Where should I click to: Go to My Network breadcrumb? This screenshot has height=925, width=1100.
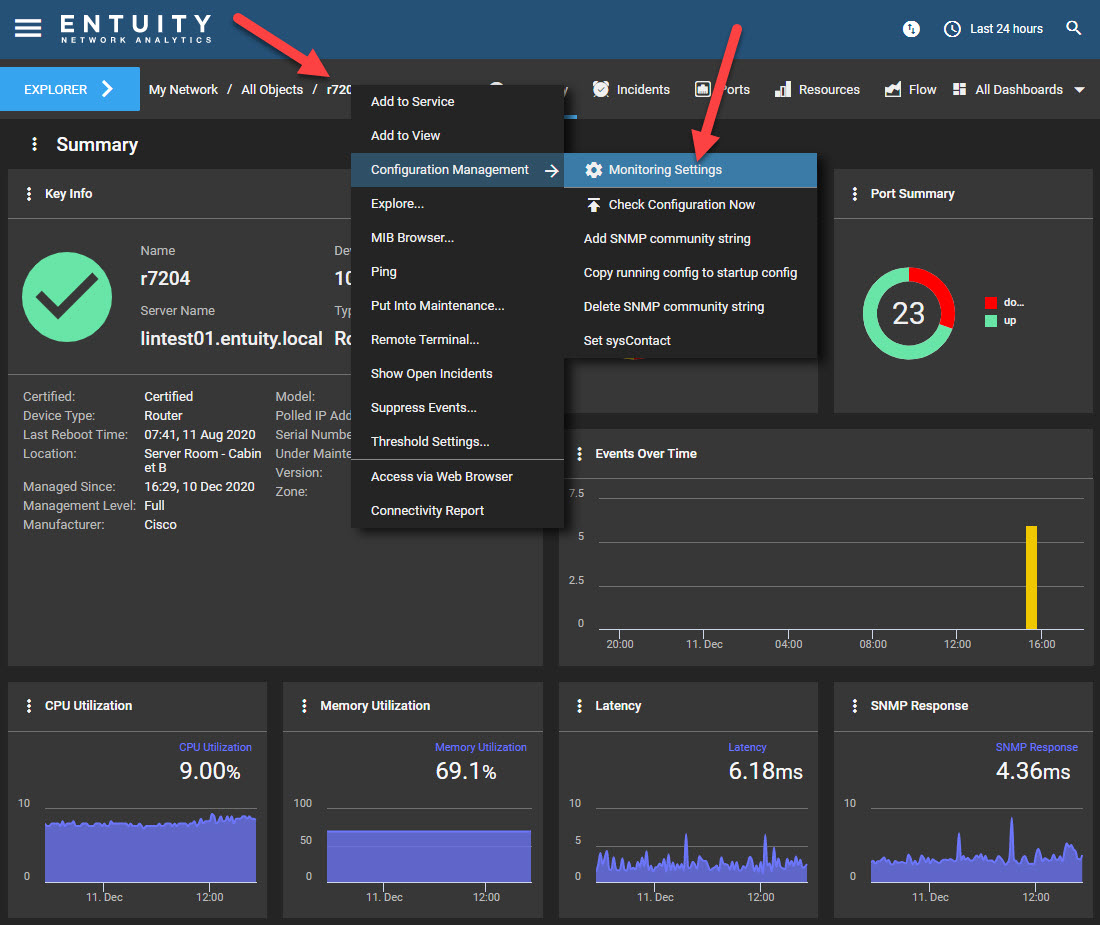(183, 90)
